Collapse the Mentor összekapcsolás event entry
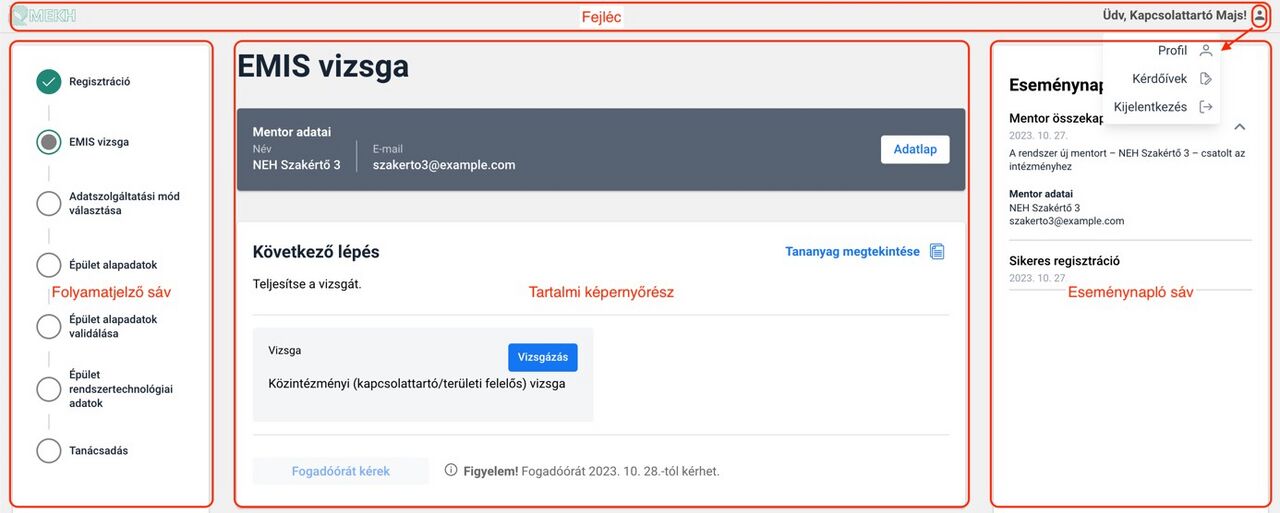Screen dimensions: 1280x513 click(1240, 127)
